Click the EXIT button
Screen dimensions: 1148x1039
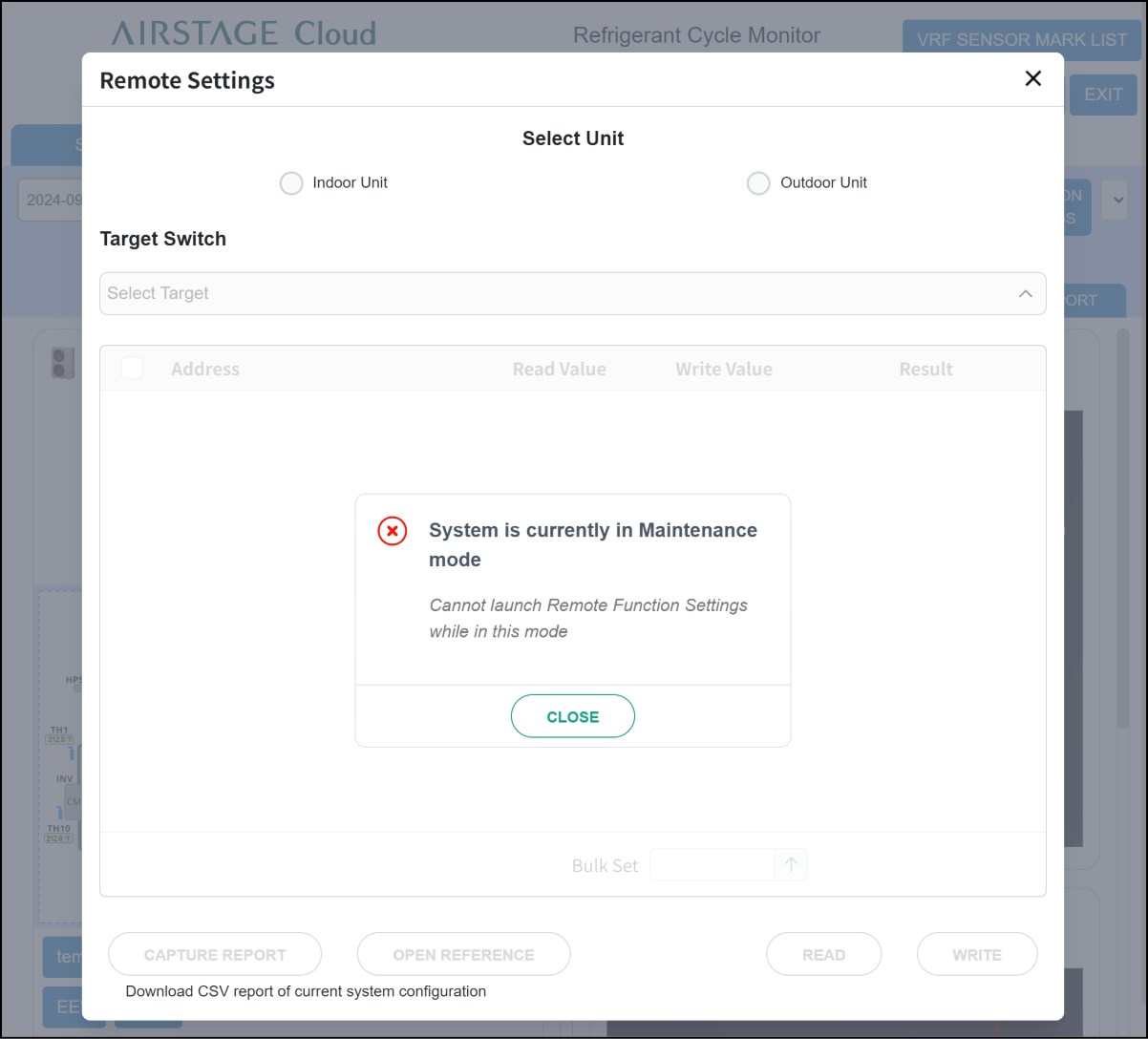point(1103,95)
